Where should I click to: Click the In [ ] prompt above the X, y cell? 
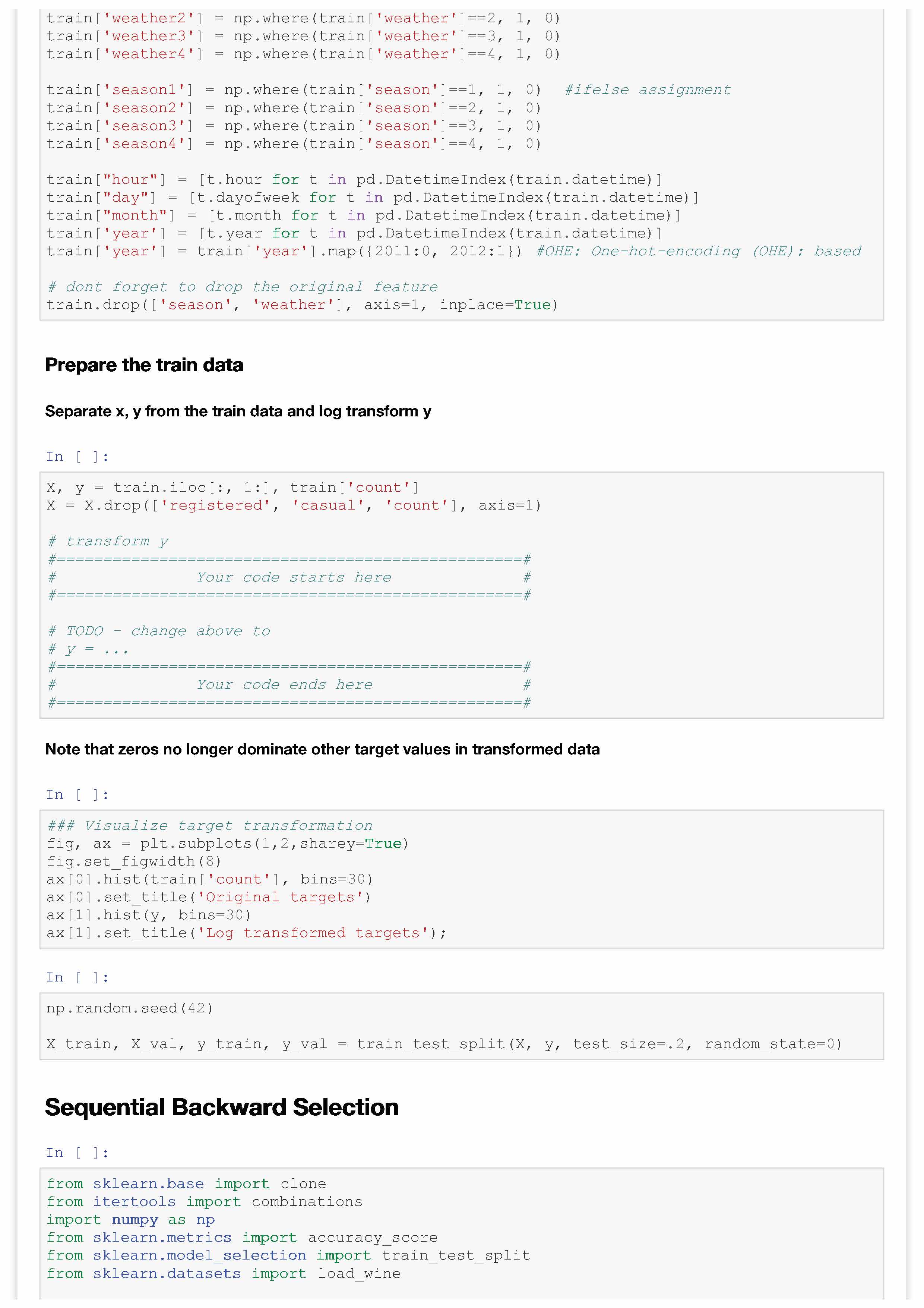tap(77, 457)
